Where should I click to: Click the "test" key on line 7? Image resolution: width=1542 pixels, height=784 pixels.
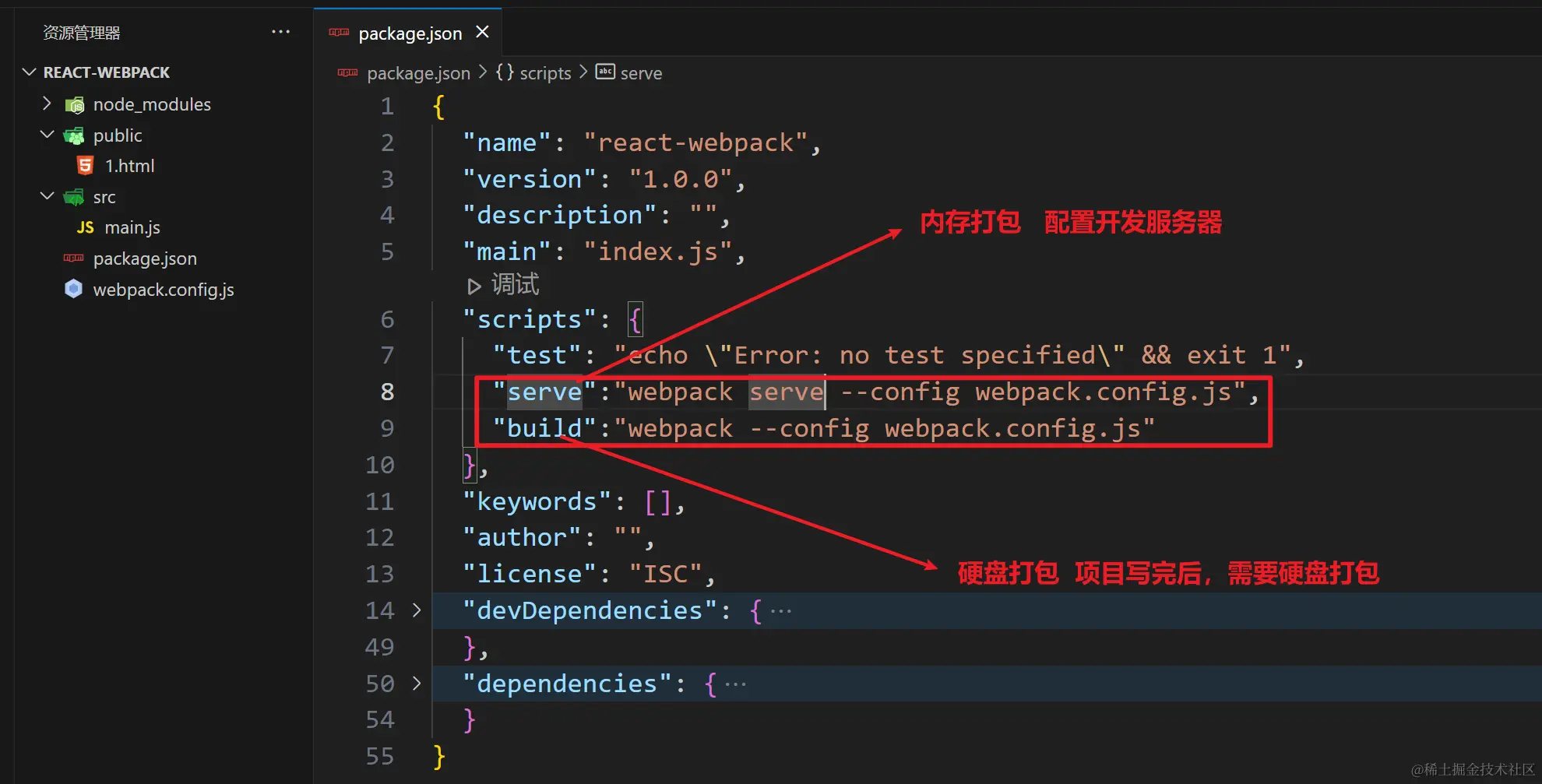pyautogui.click(x=537, y=355)
